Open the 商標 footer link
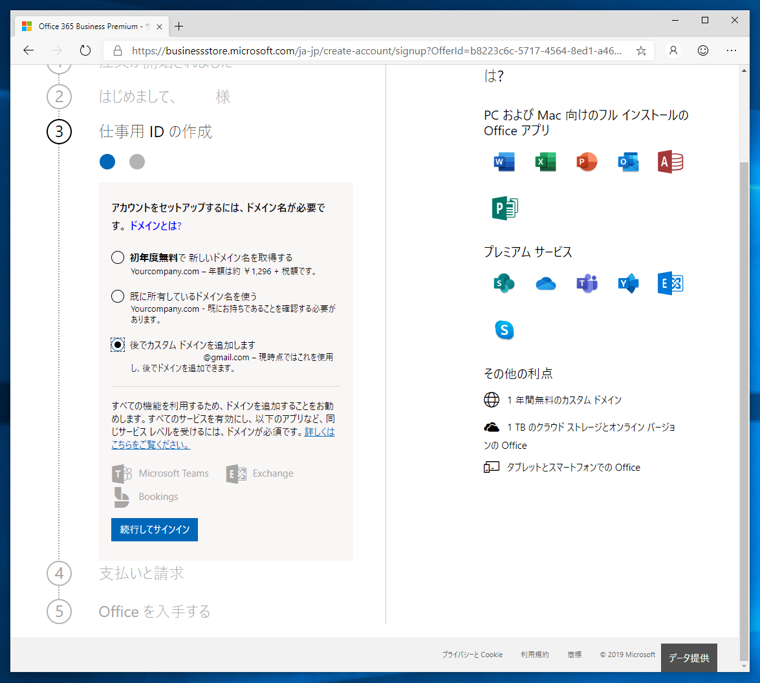This screenshot has height=683, width=760. pos(574,654)
